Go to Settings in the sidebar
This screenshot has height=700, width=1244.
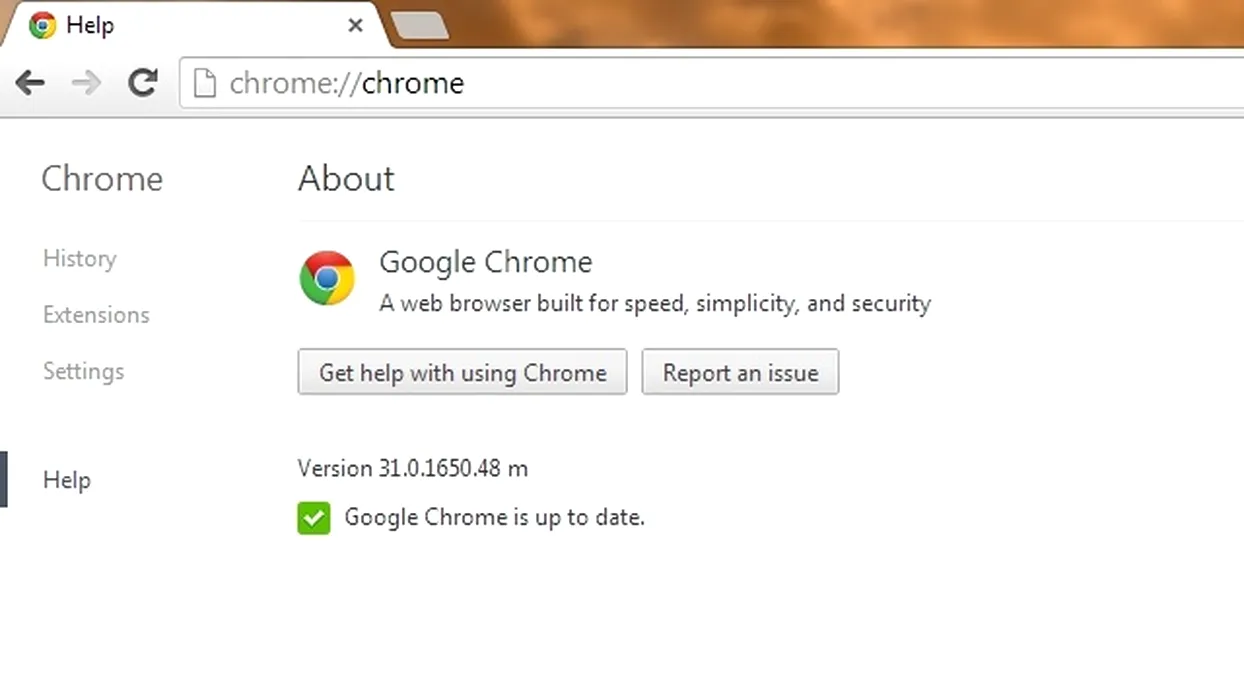pyautogui.click(x=84, y=371)
